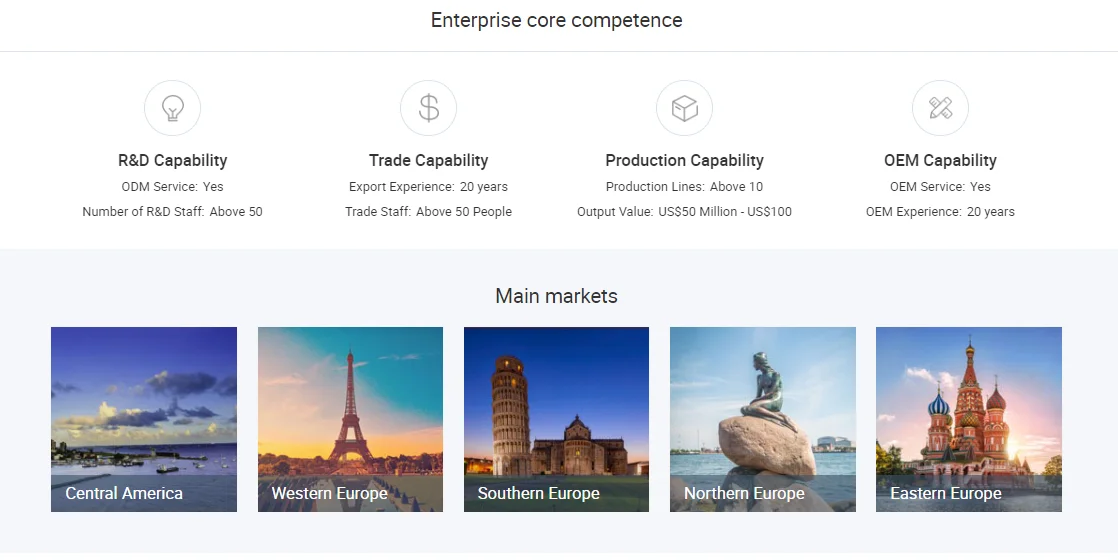This screenshot has width=1118, height=560.
Task: Open the Eastern Europe cathedral thumbnail
Action: [x=969, y=419]
